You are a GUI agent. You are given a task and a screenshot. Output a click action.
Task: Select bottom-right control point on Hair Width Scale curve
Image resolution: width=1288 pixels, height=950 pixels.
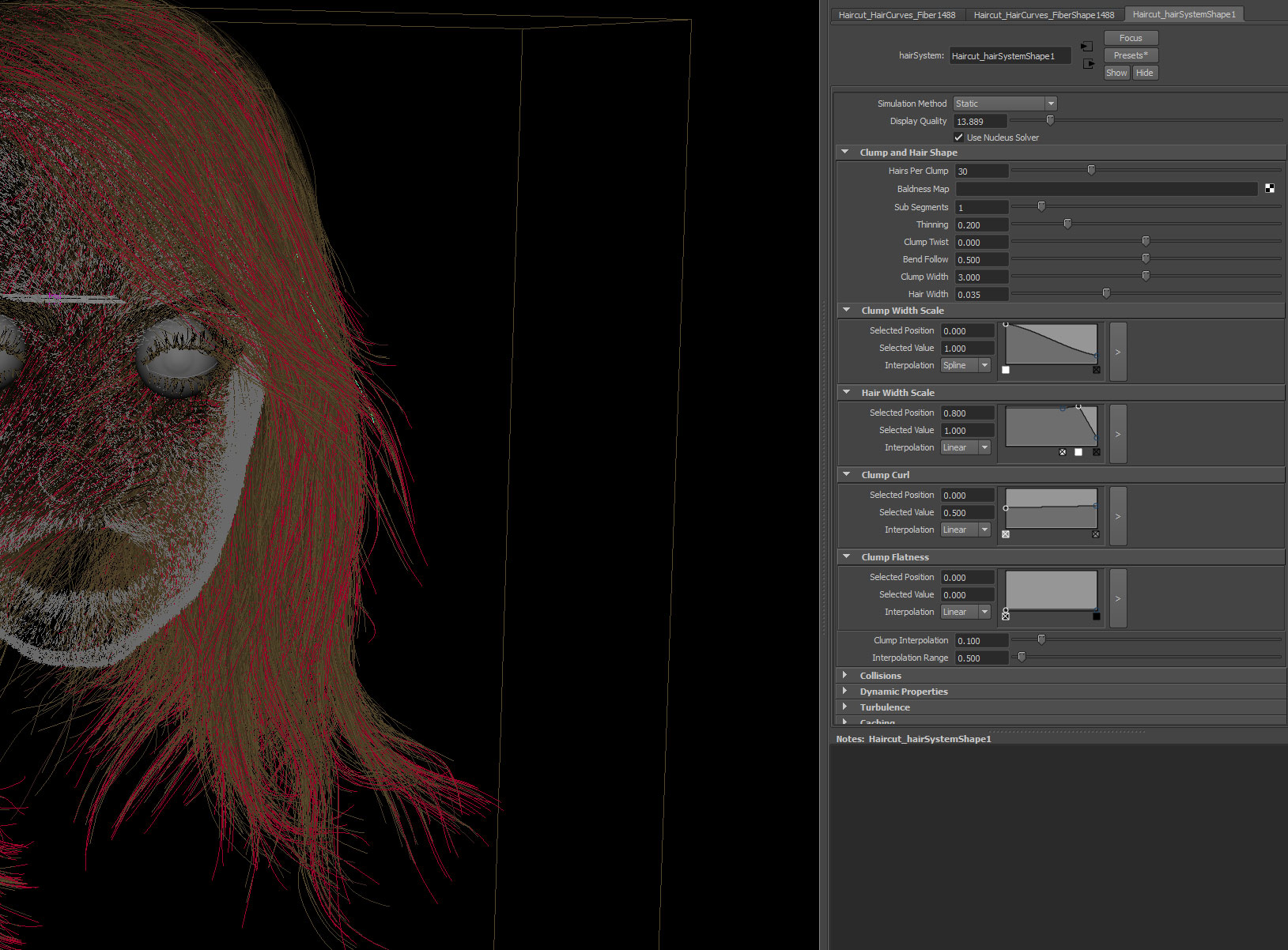click(x=1097, y=437)
